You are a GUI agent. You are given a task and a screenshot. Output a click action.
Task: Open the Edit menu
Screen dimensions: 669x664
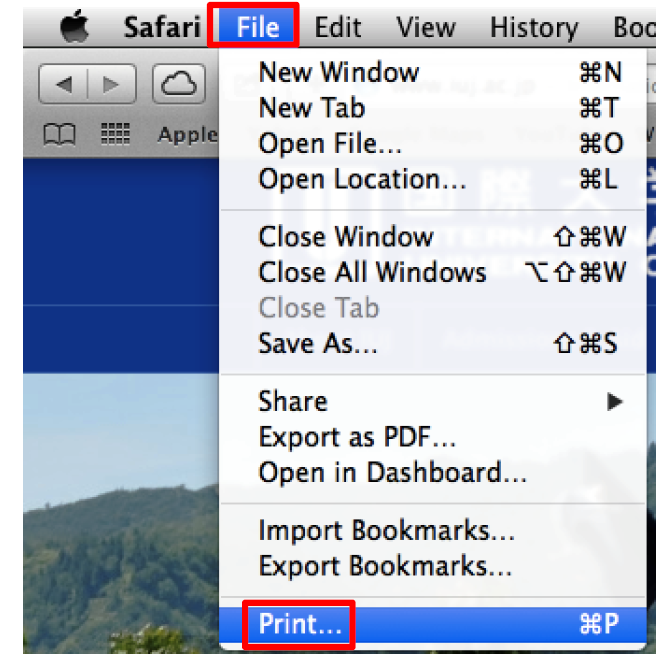337,27
